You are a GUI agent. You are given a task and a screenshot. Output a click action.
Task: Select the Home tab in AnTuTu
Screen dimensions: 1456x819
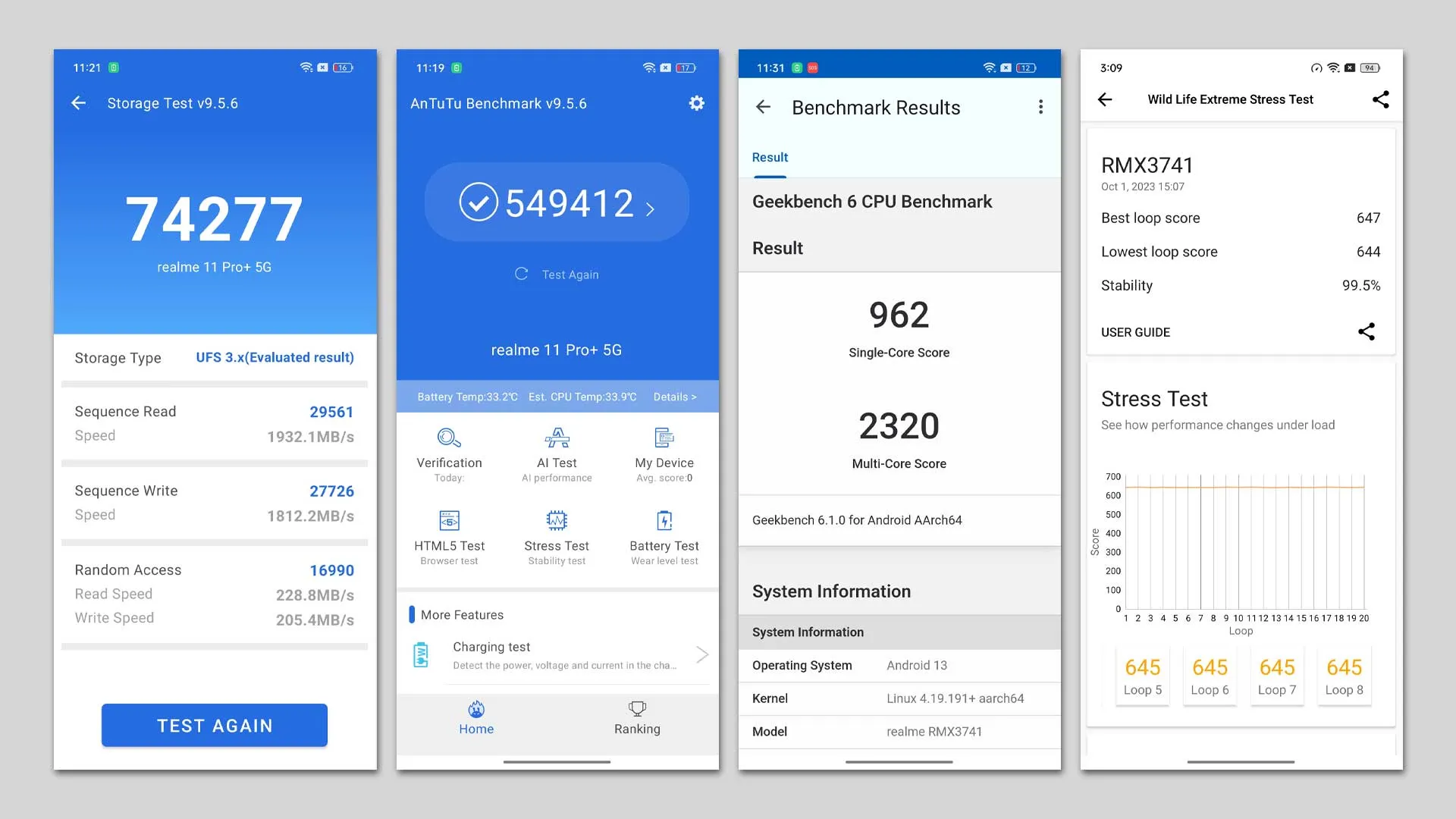[x=476, y=716]
